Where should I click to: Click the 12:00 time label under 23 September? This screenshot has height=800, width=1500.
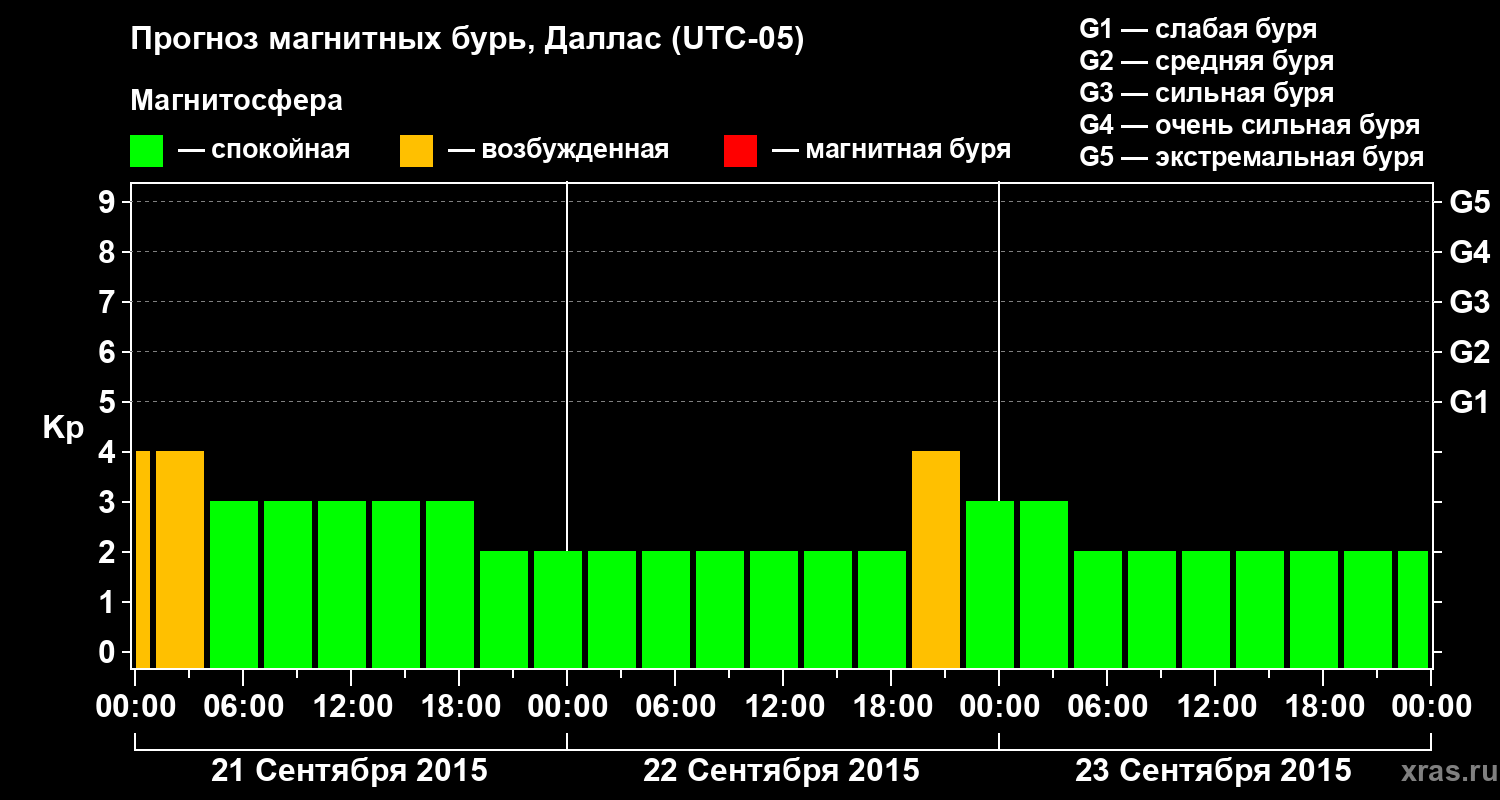click(x=1216, y=707)
